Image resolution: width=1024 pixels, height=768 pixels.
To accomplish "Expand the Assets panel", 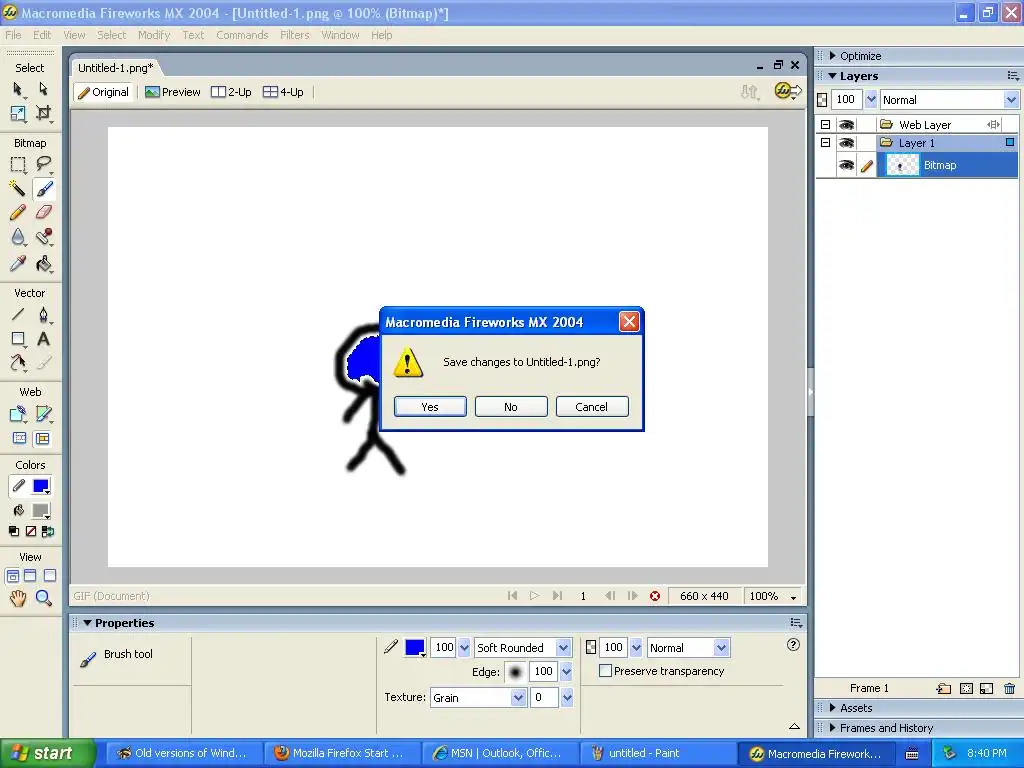I will [x=833, y=707].
